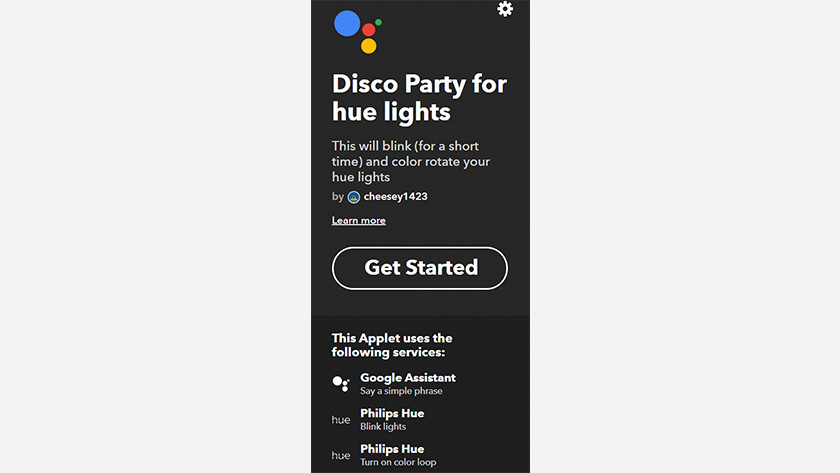Open the Learn more link
The width and height of the screenshot is (840, 473).
click(358, 220)
